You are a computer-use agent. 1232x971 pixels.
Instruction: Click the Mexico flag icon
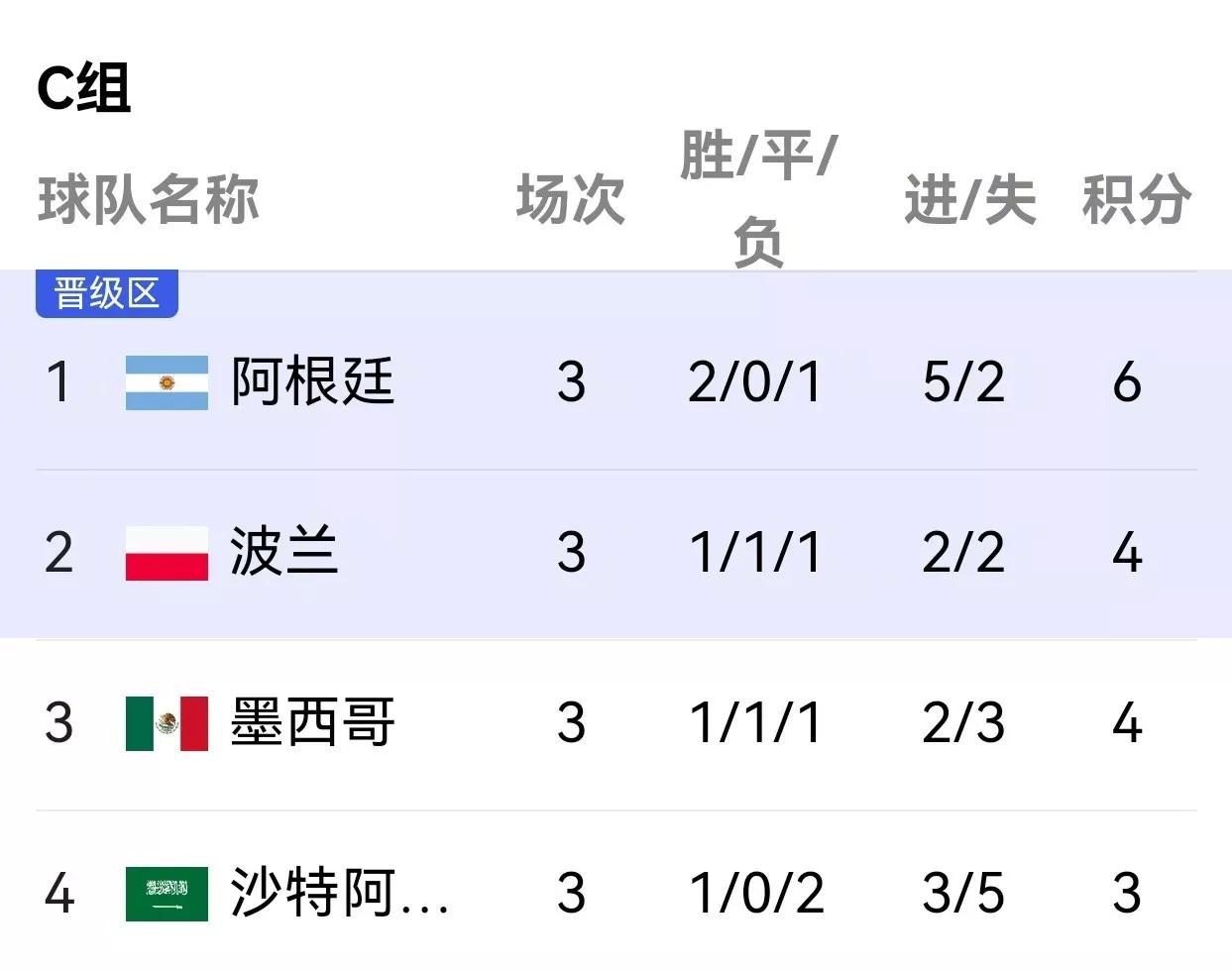tap(167, 721)
